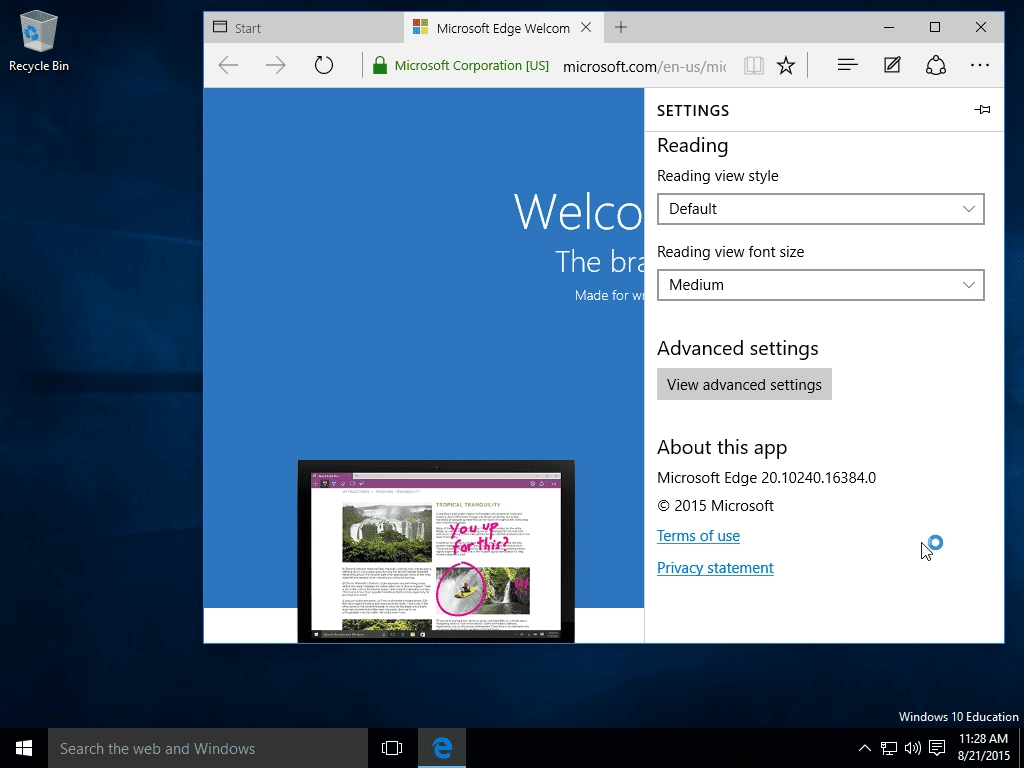The width and height of the screenshot is (1024, 768).
Task: Toggle Reading view book icon
Action: [754, 65]
